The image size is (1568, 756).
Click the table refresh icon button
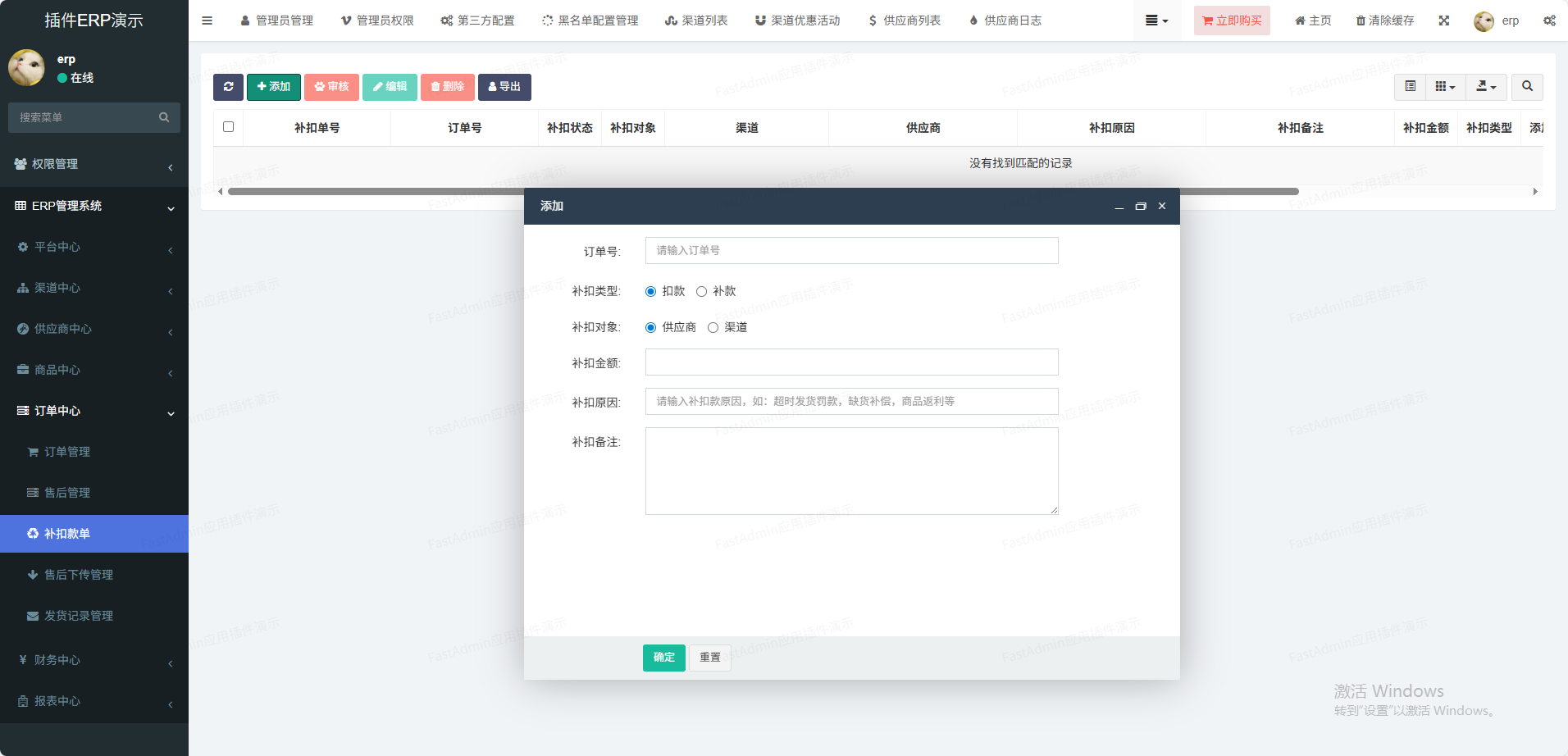pyautogui.click(x=228, y=87)
